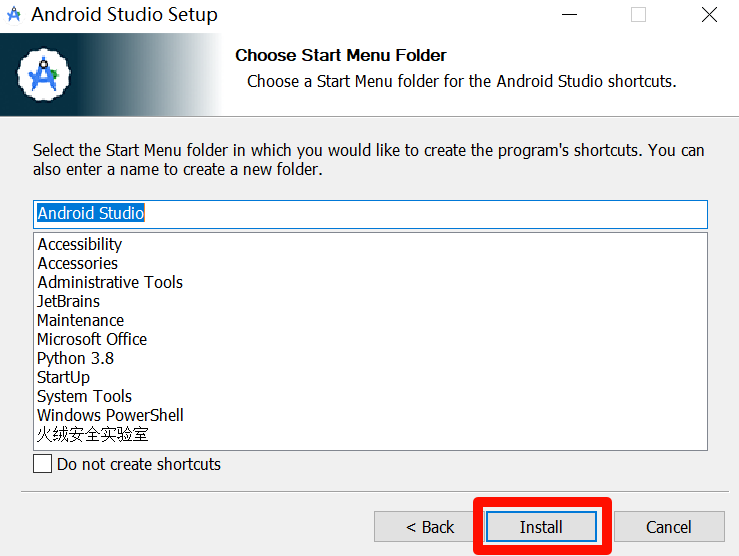Select the 火绒安全实验室 folder

point(93,435)
